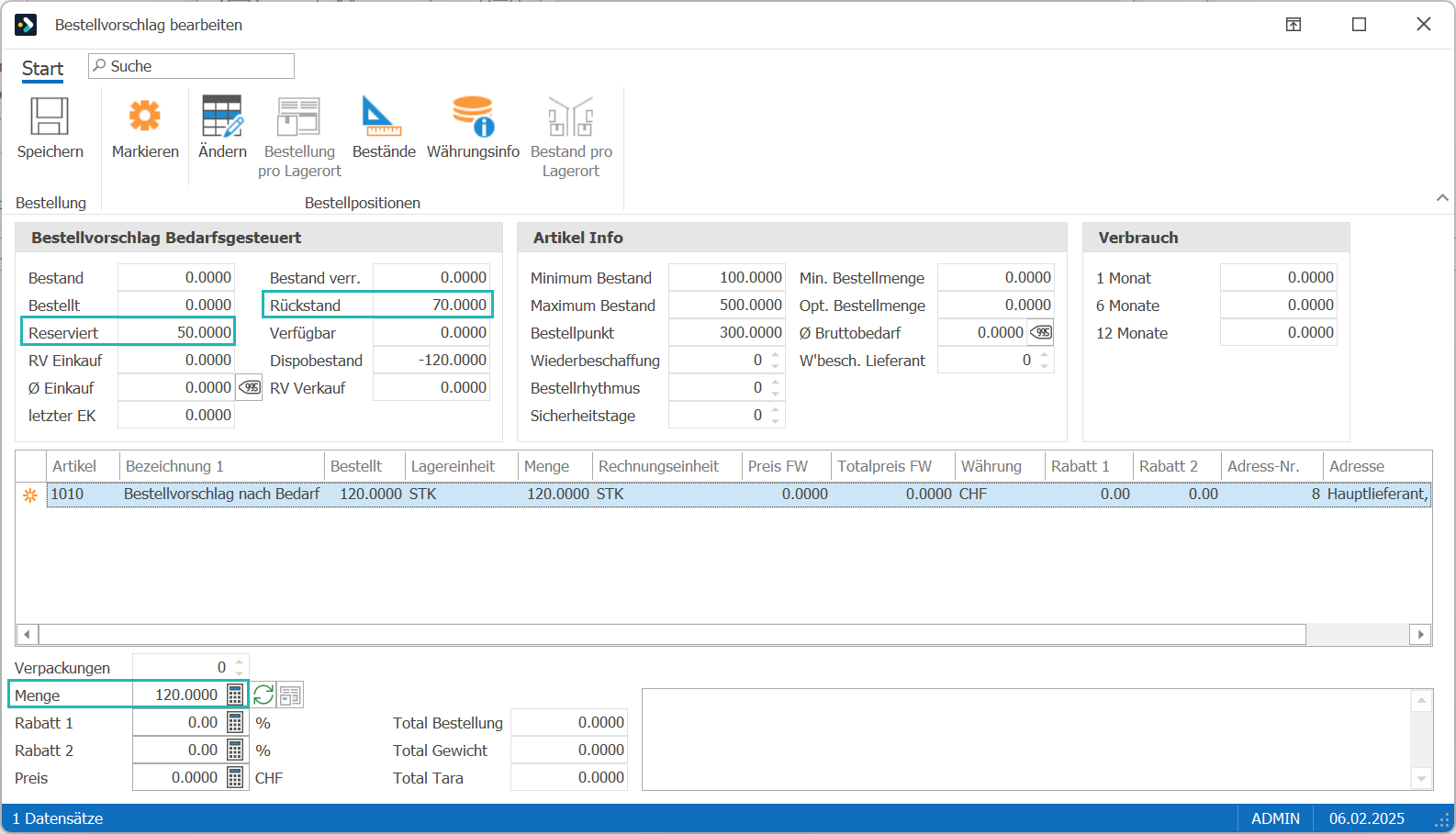Click the price tag icon beside Ø Bruttobedarf

pos(1041,332)
